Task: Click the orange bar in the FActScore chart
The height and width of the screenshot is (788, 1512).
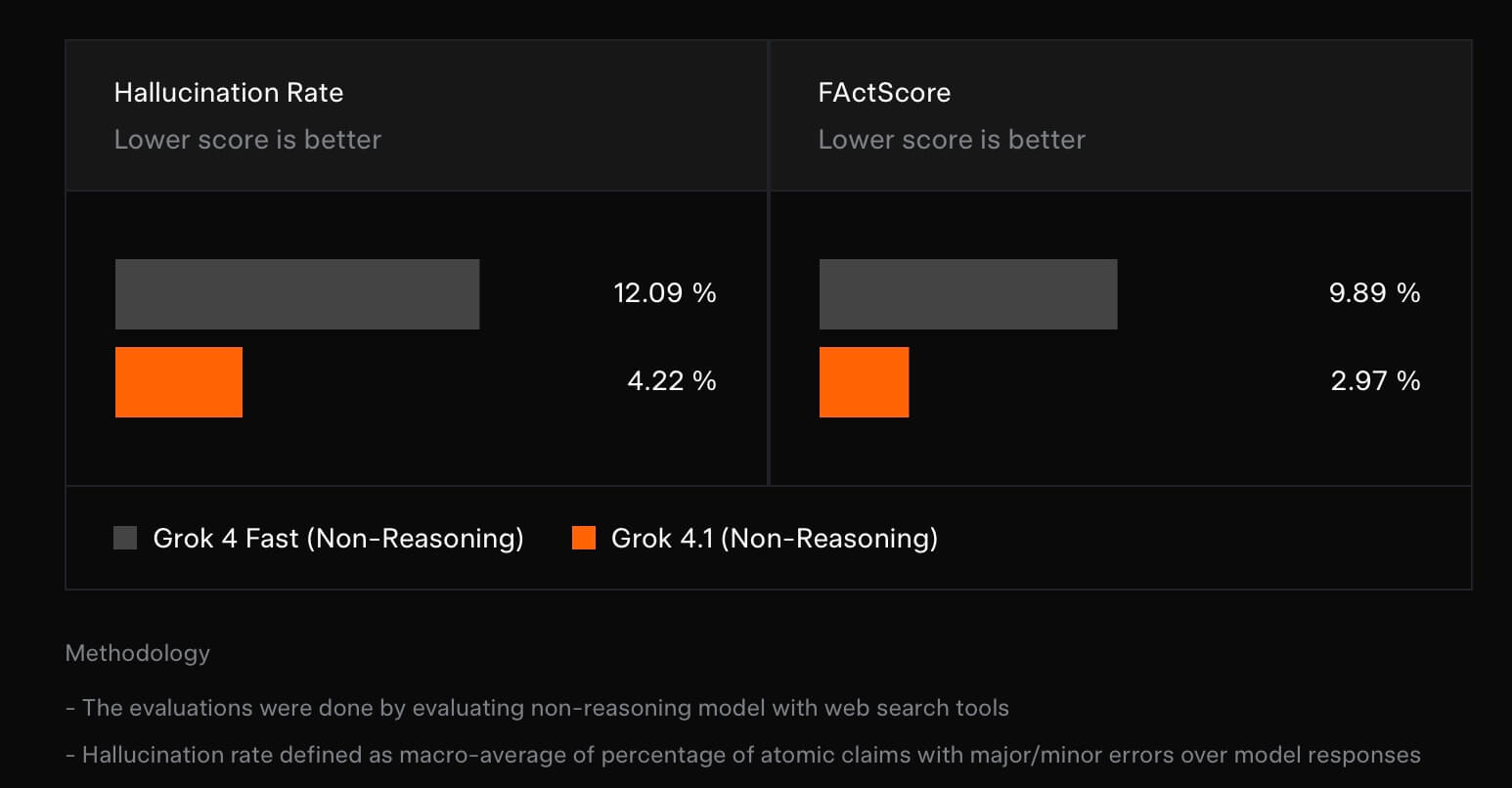Action: pyautogui.click(x=864, y=382)
